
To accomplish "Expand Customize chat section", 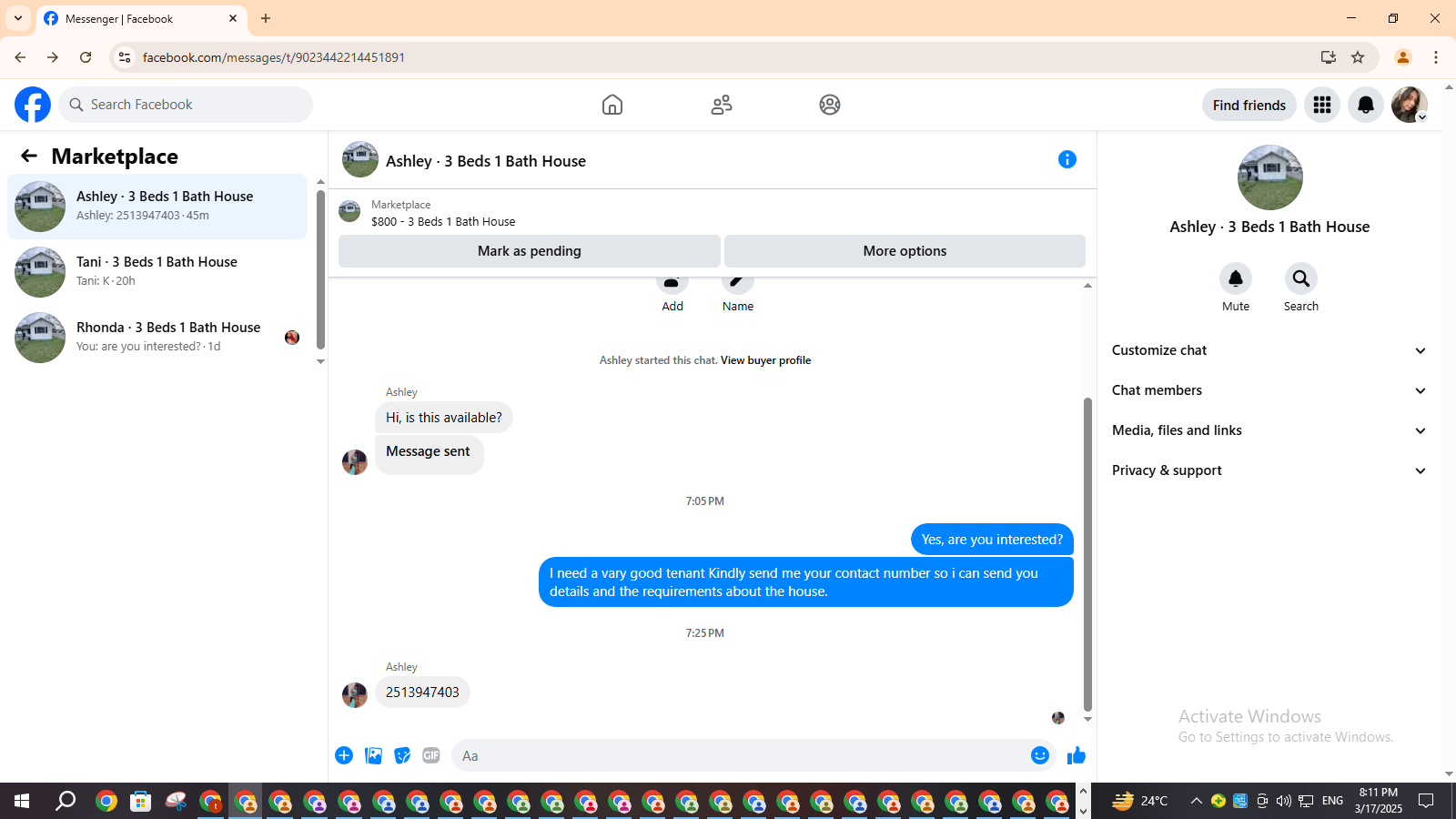I will click(1269, 350).
